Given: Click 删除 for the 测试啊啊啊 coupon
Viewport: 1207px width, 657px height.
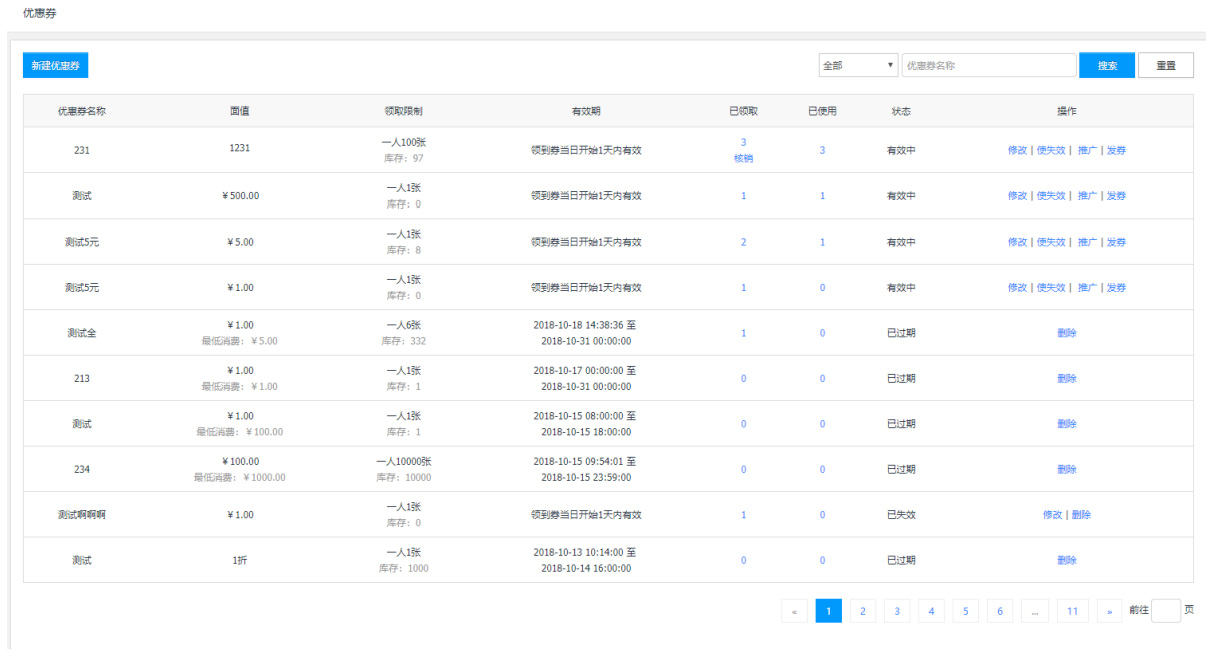Looking at the screenshot, I should click(x=1081, y=515).
